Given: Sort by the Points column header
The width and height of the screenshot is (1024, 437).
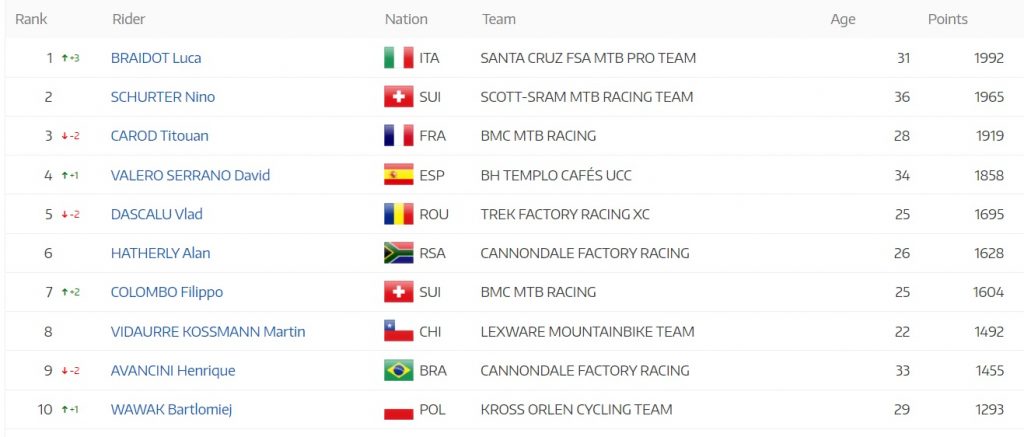Looking at the screenshot, I should (947, 19).
